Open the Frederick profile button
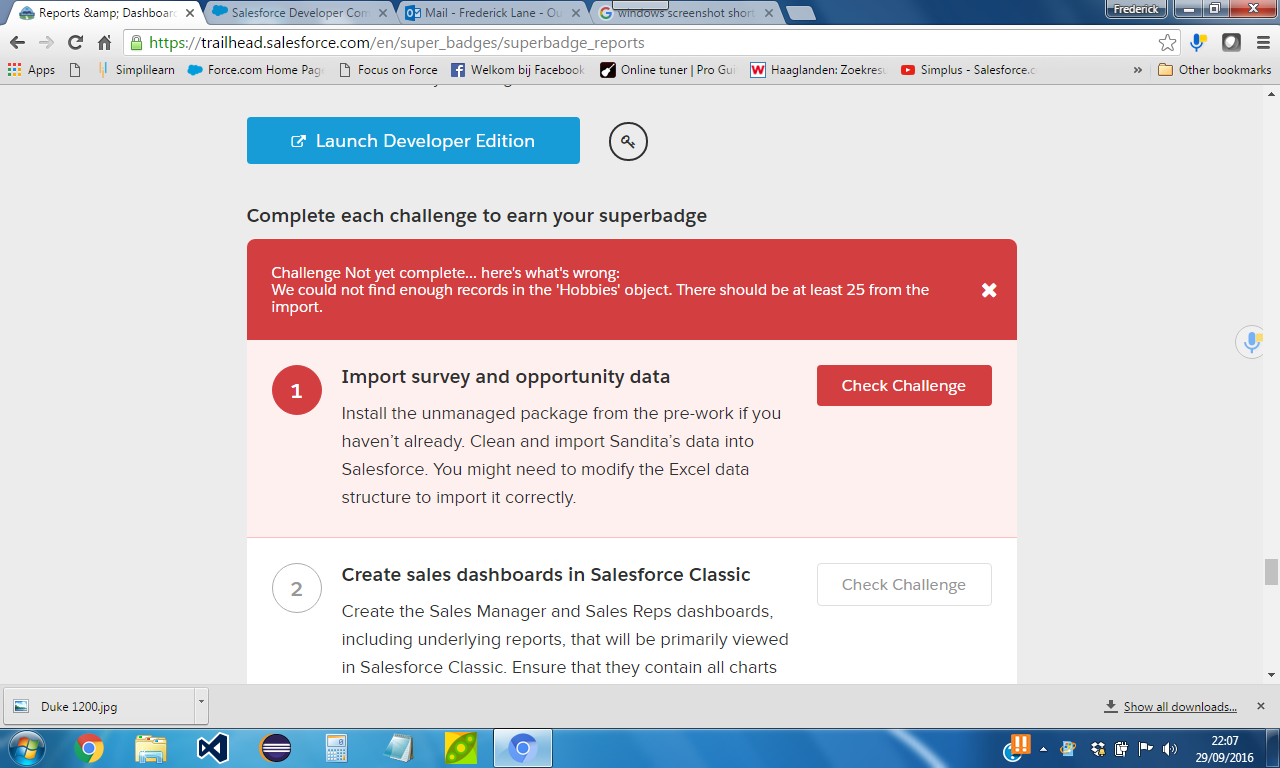Image resolution: width=1280 pixels, height=768 pixels. (1136, 9)
